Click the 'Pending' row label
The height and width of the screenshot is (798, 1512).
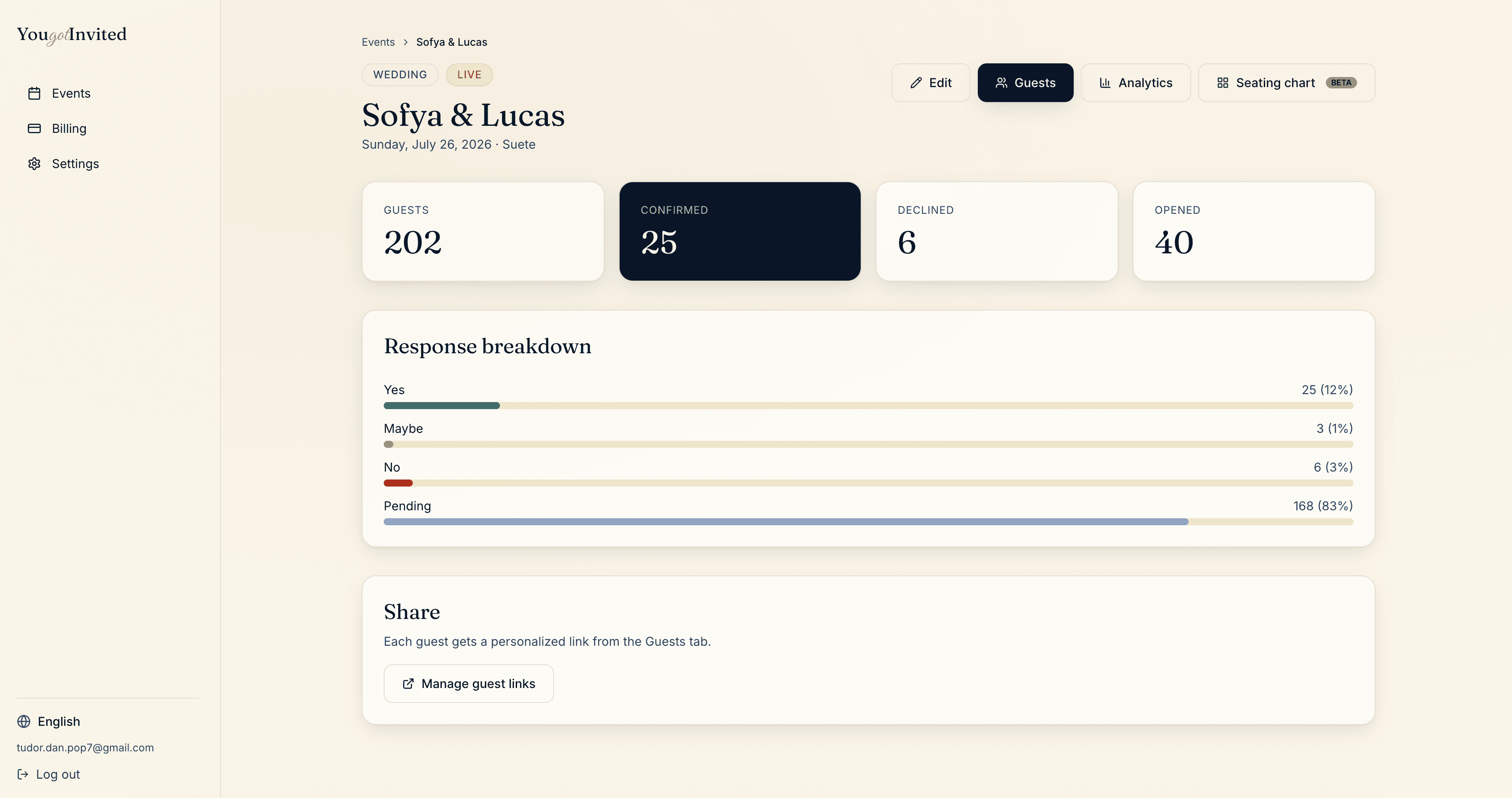click(407, 506)
